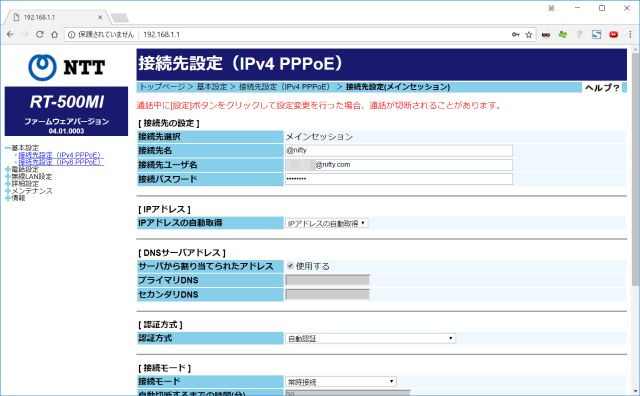
Task: Toggle the 使用する checkbox
Action: click(x=290, y=266)
